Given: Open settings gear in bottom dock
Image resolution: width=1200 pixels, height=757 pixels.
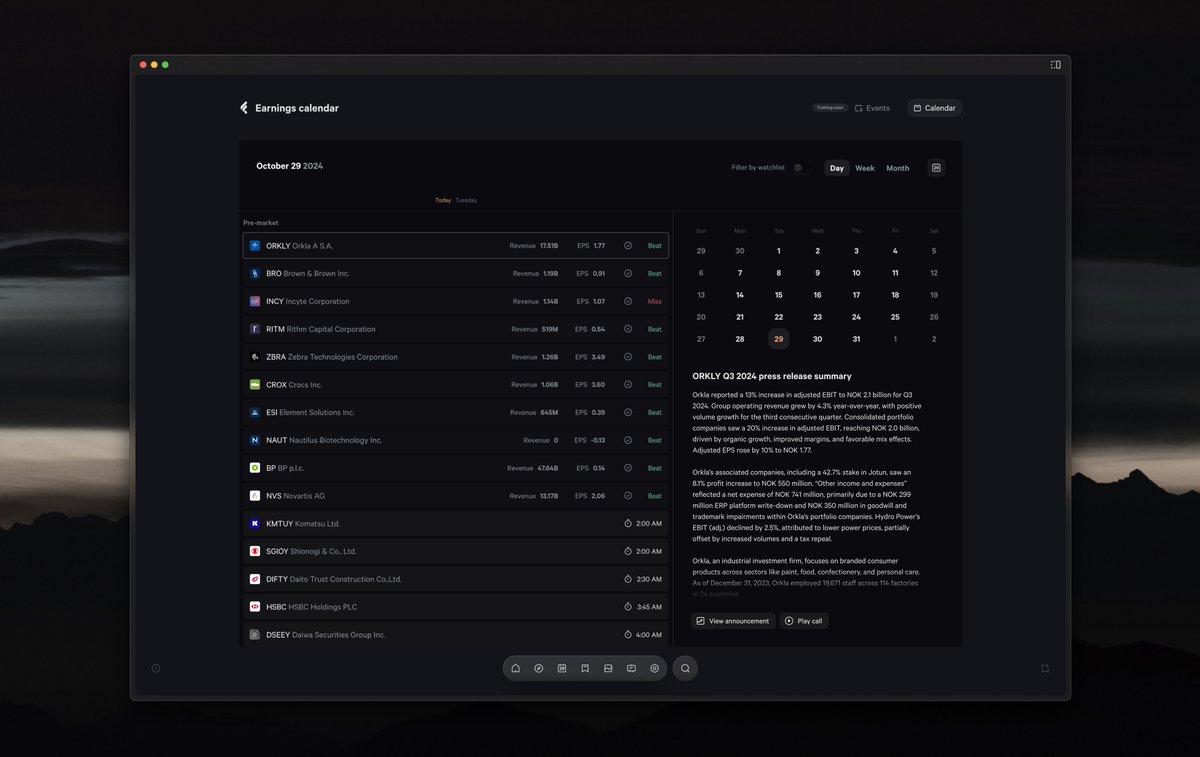Looking at the screenshot, I should [x=655, y=668].
